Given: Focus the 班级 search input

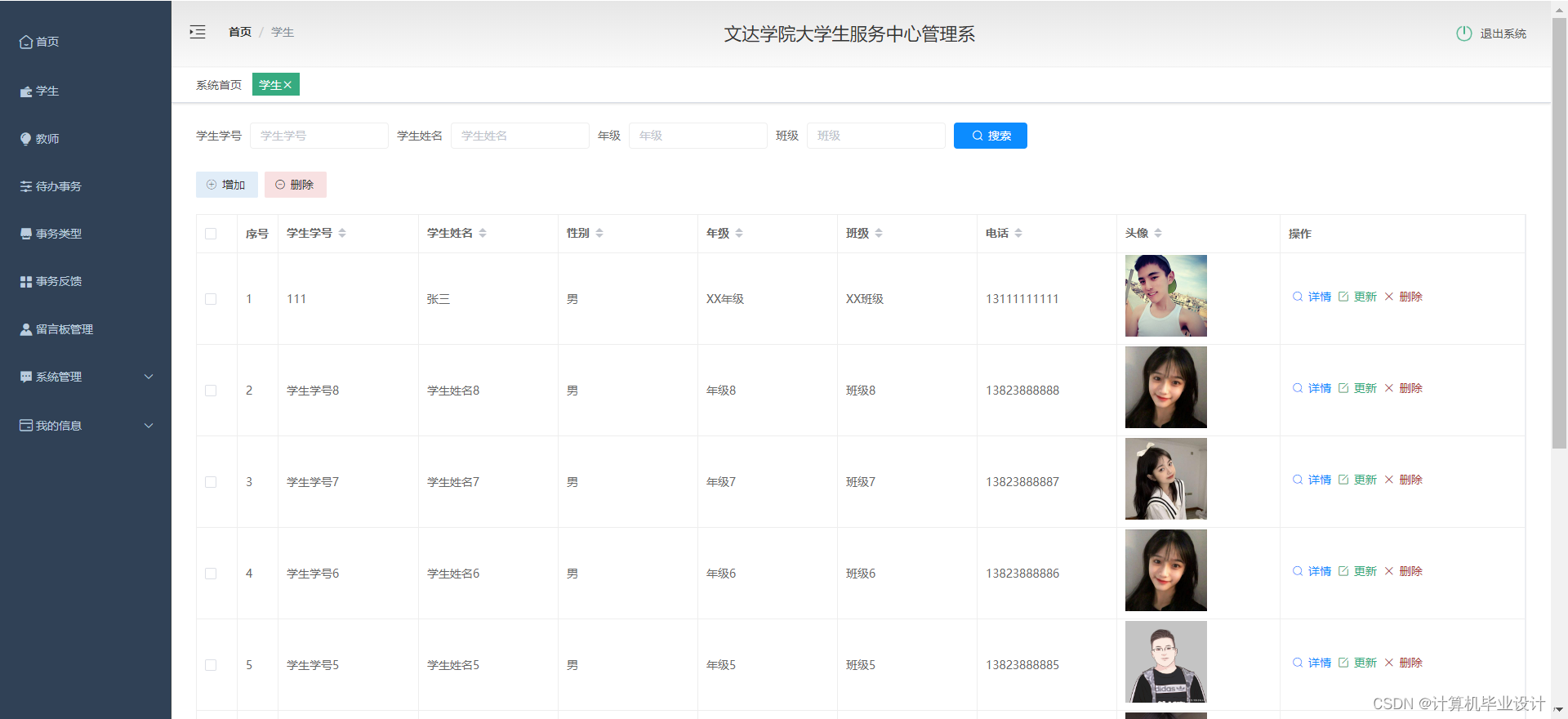Looking at the screenshot, I should pos(876,136).
